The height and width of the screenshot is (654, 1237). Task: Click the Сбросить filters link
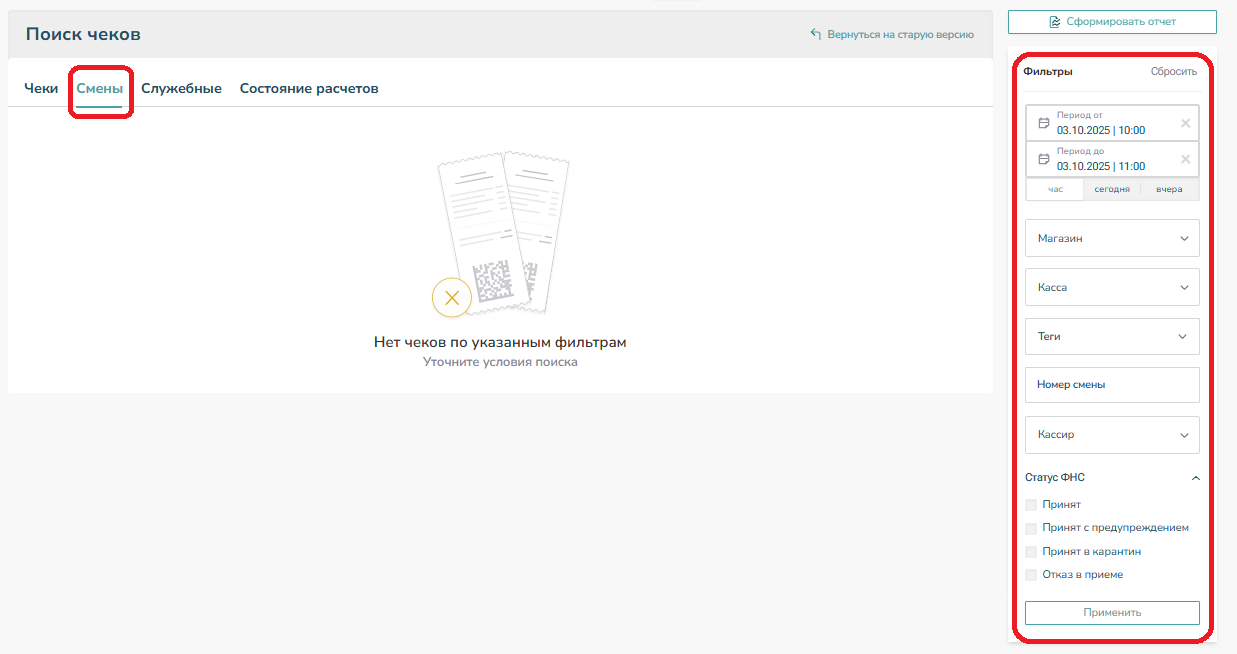pyautogui.click(x=1173, y=72)
